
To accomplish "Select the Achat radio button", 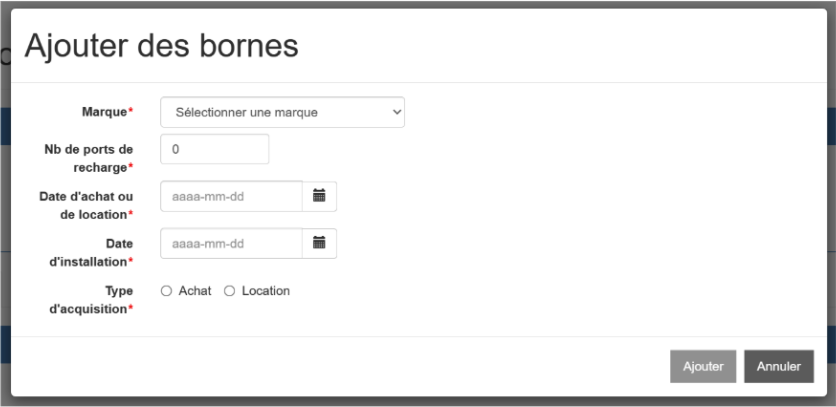I will click(x=166, y=291).
